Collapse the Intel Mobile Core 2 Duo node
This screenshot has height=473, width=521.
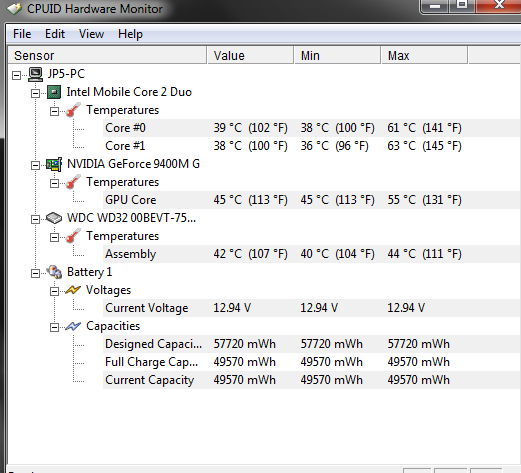tap(35, 93)
